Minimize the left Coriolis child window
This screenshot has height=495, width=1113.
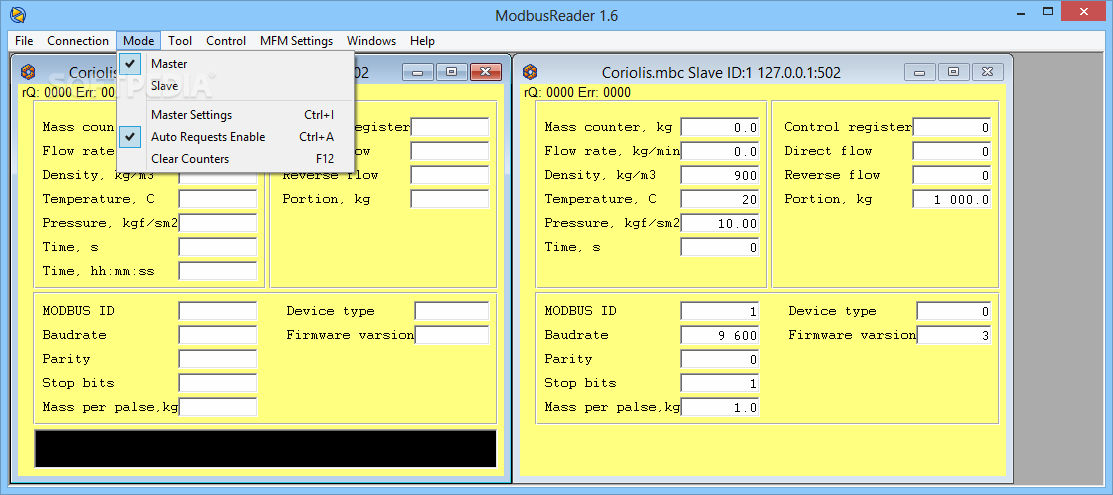click(x=417, y=72)
